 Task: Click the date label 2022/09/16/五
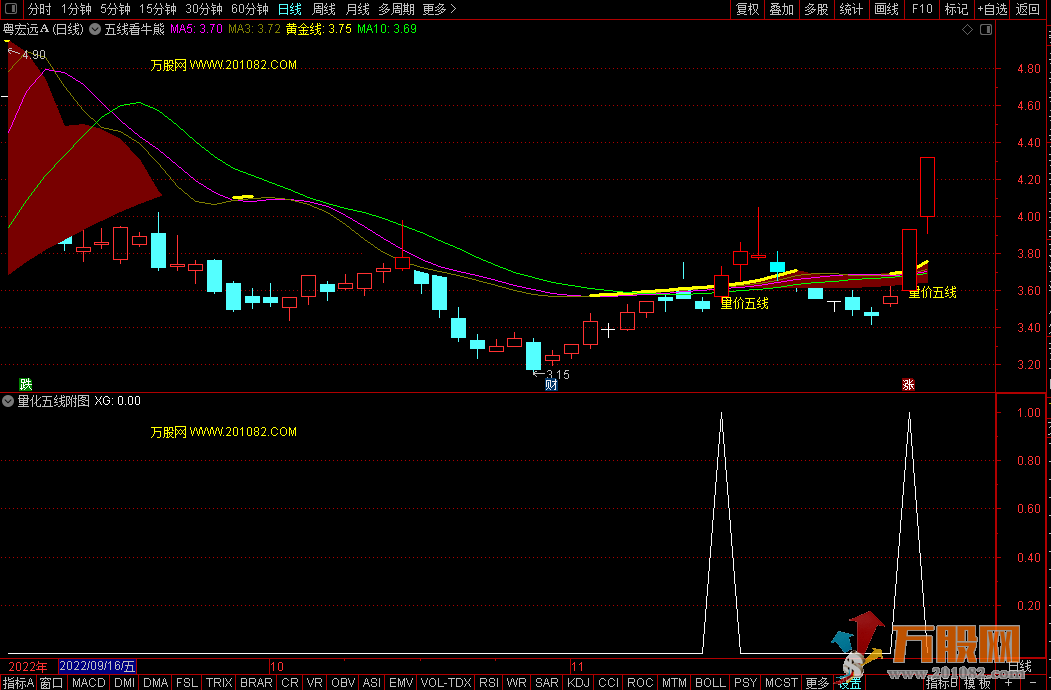click(x=98, y=667)
